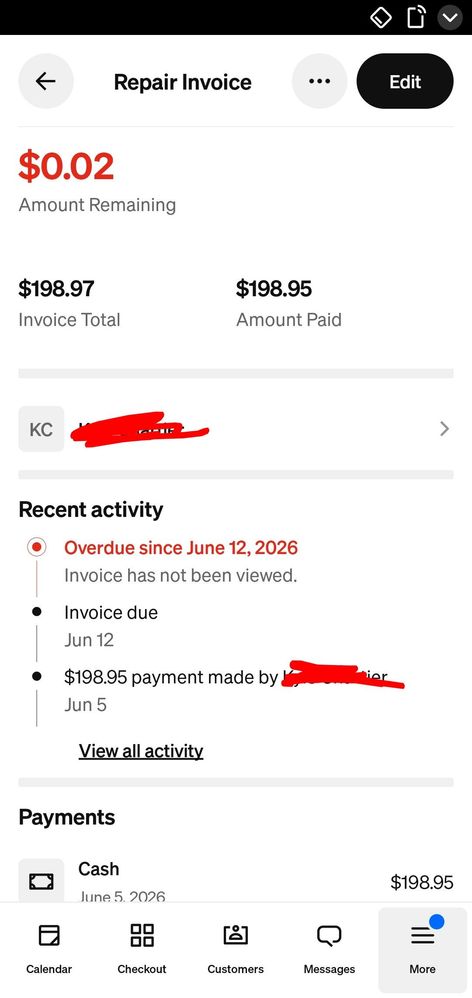Tap the Edit button
This screenshot has height=998, width=472.
[405, 81]
